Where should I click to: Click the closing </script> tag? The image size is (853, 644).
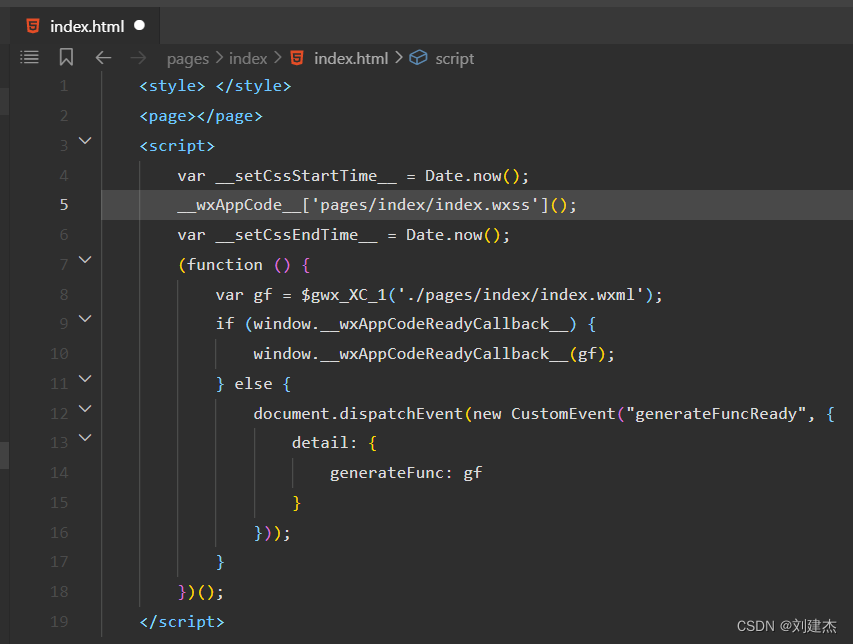tap(182, 622)
